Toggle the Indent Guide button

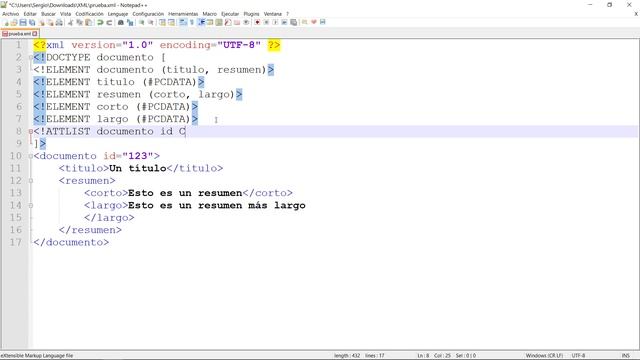pos(201,22)
